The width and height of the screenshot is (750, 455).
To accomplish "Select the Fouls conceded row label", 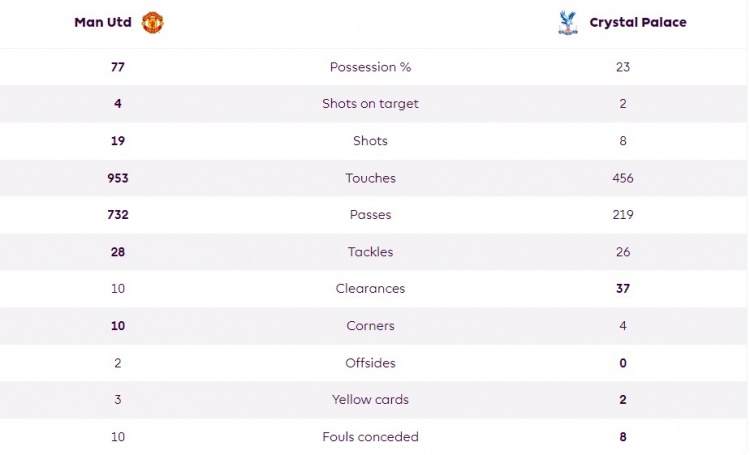I will click(x=371, y=437).
